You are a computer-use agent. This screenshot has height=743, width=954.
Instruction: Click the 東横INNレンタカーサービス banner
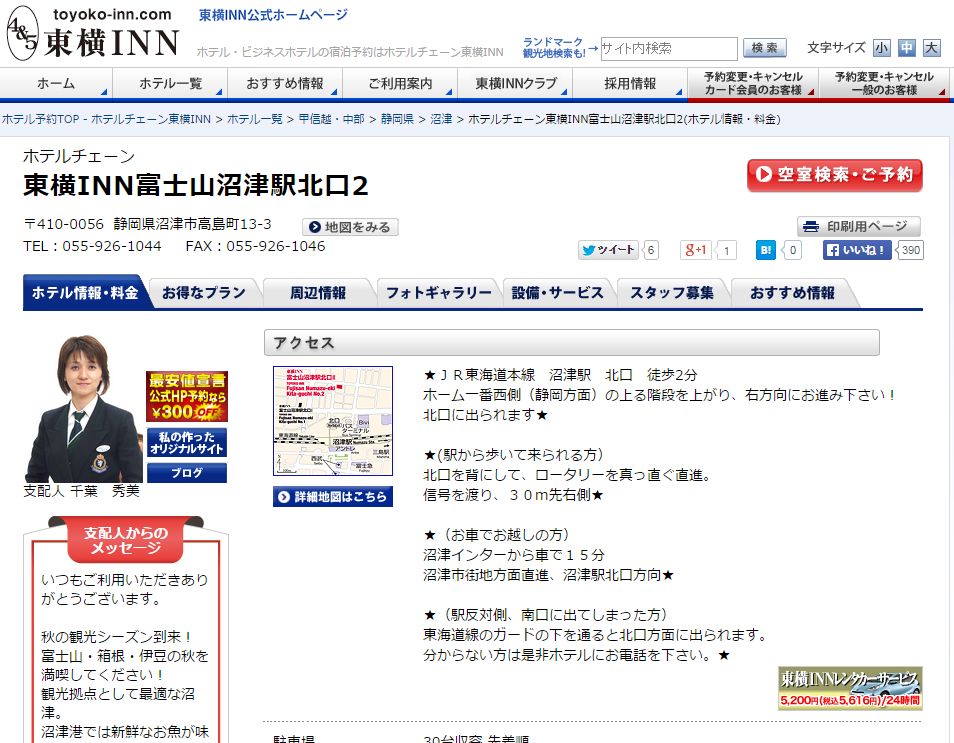tap(850, 688)
